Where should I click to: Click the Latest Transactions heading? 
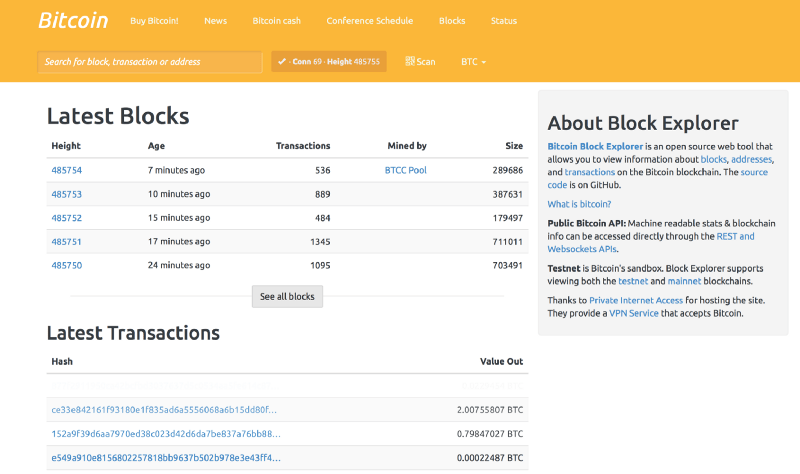[133, 333]
